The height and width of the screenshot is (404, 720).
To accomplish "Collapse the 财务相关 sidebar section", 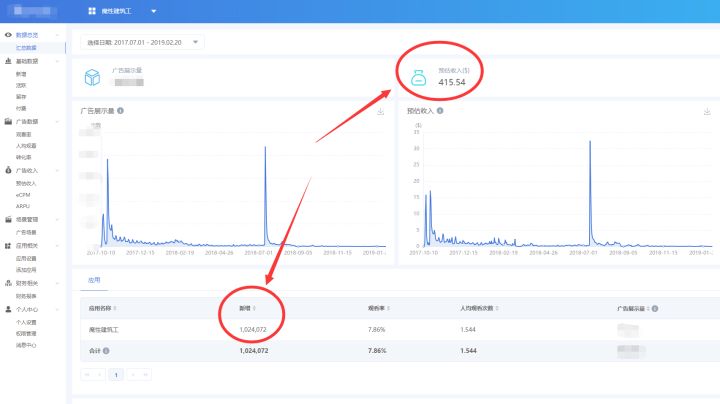I will (57, 283).
